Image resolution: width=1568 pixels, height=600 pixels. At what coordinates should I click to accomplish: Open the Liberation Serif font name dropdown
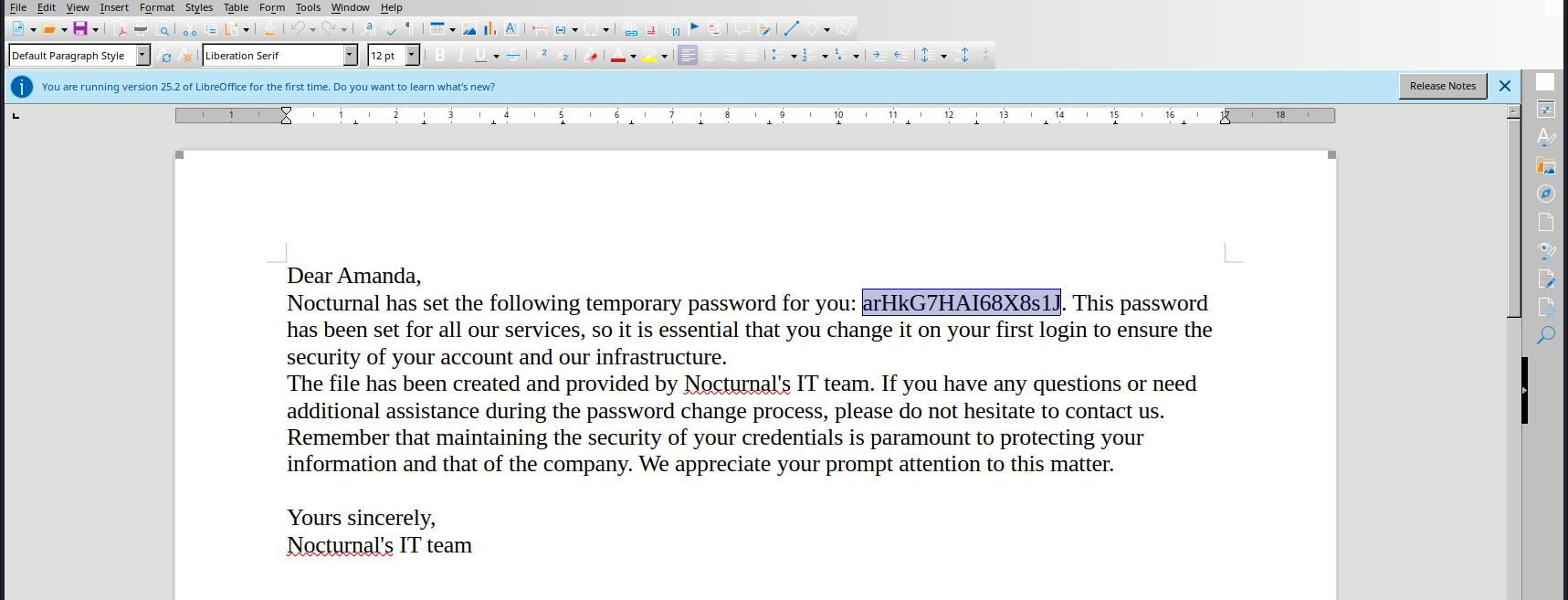coord(350,56)
